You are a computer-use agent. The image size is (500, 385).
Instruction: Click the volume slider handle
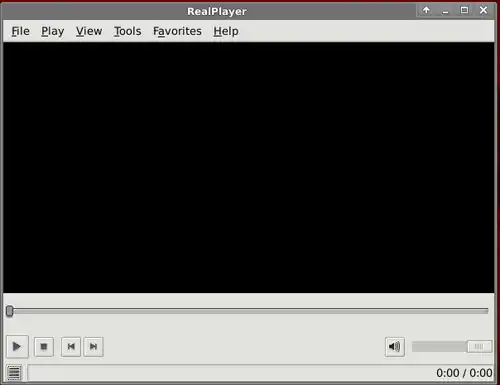coord(479,347)
